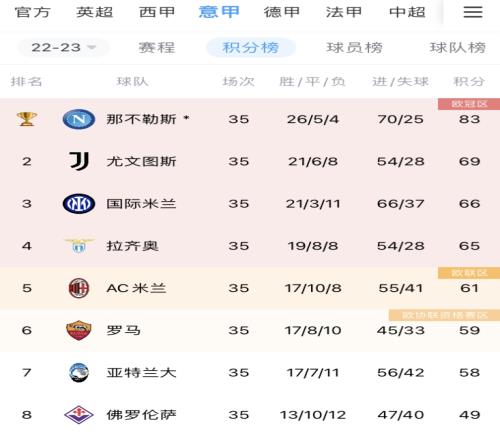Switch to the 西甲 league tab

pos(157,12)
